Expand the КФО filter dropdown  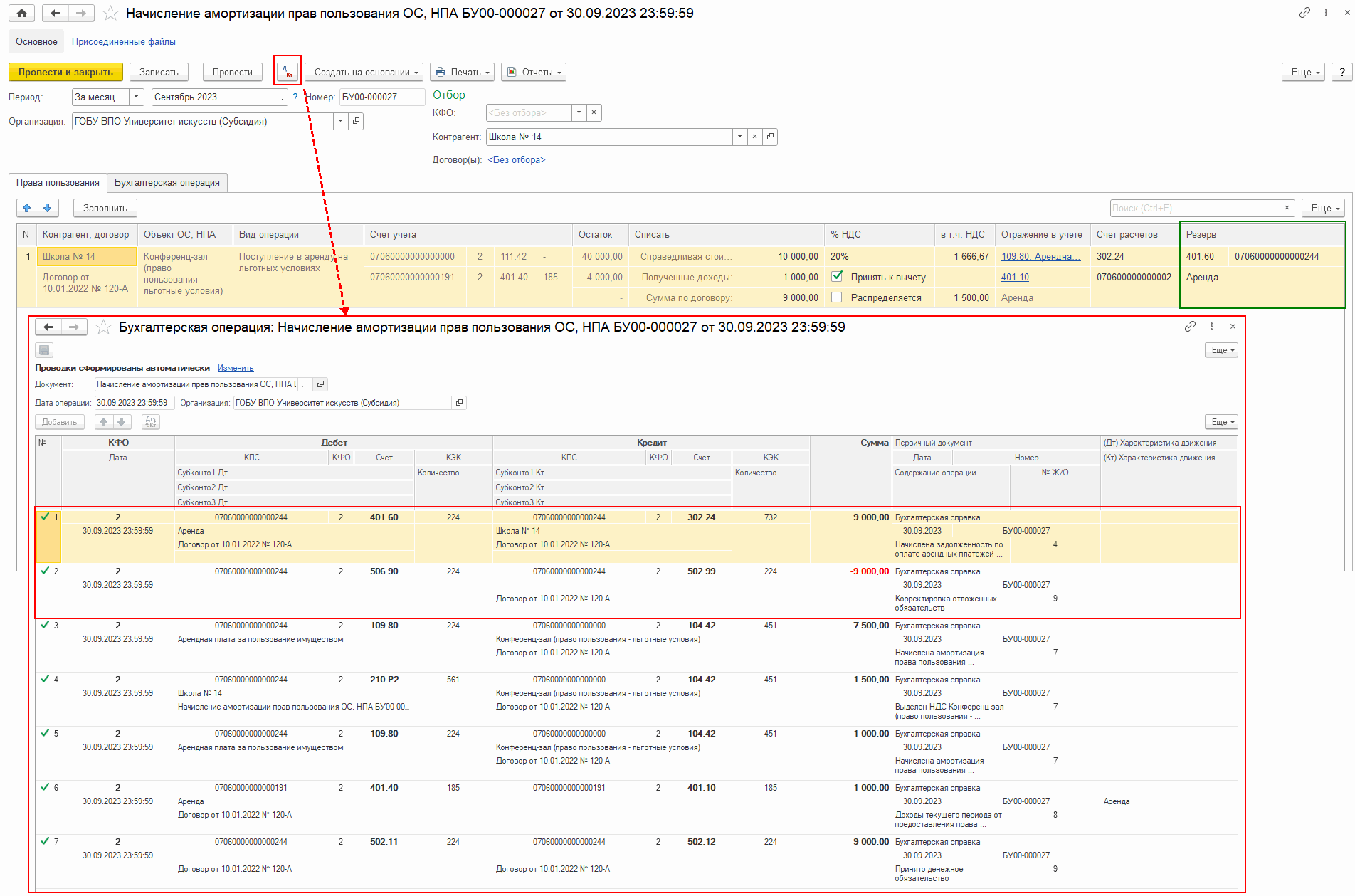pyautogui.click(x=579, y=112)
